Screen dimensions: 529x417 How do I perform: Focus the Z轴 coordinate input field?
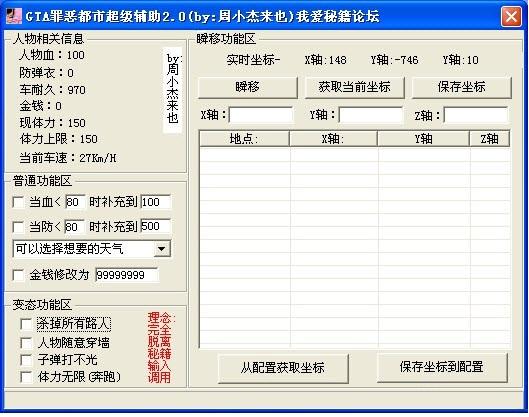tap(475, 115)
